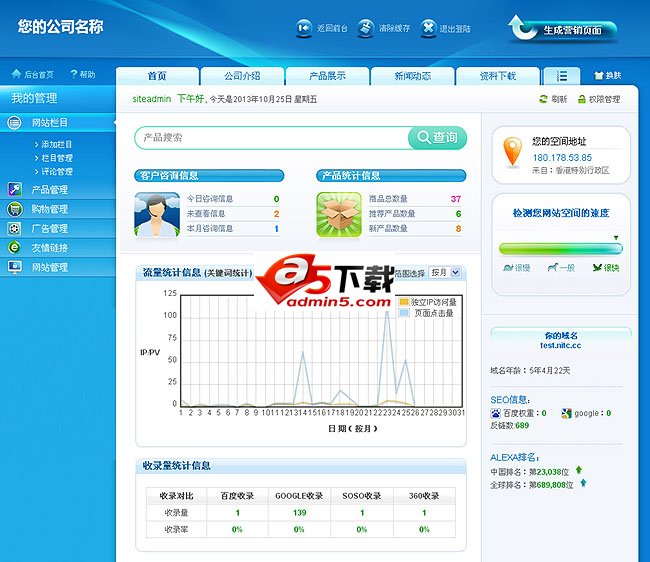Click the SOSO收录 column header
Image resolution: width=650 pixels, height=562 pixels.
361,496
